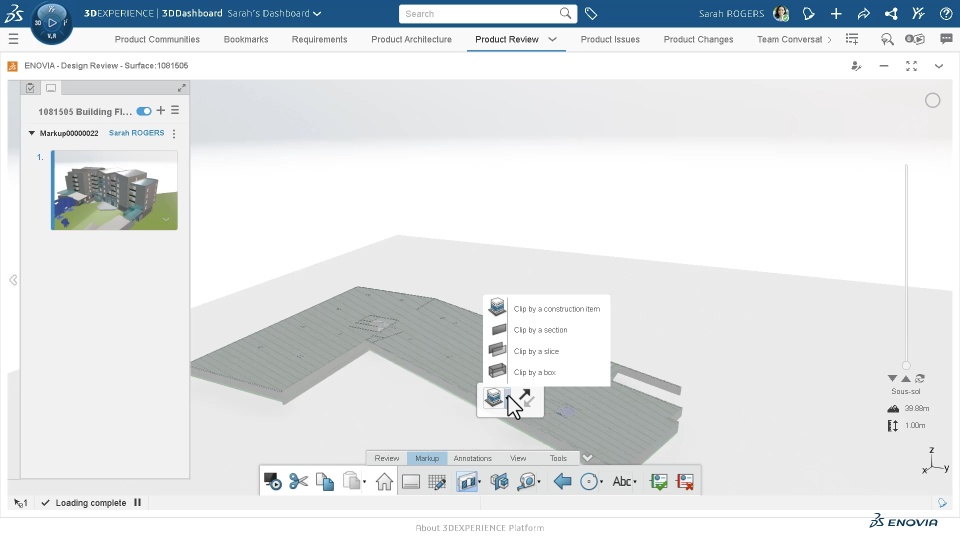The width and height of the screenshot is (960, 540).
Task: Expand the left panel with the diagonal arrow
Action: click(x=181, y=88)
